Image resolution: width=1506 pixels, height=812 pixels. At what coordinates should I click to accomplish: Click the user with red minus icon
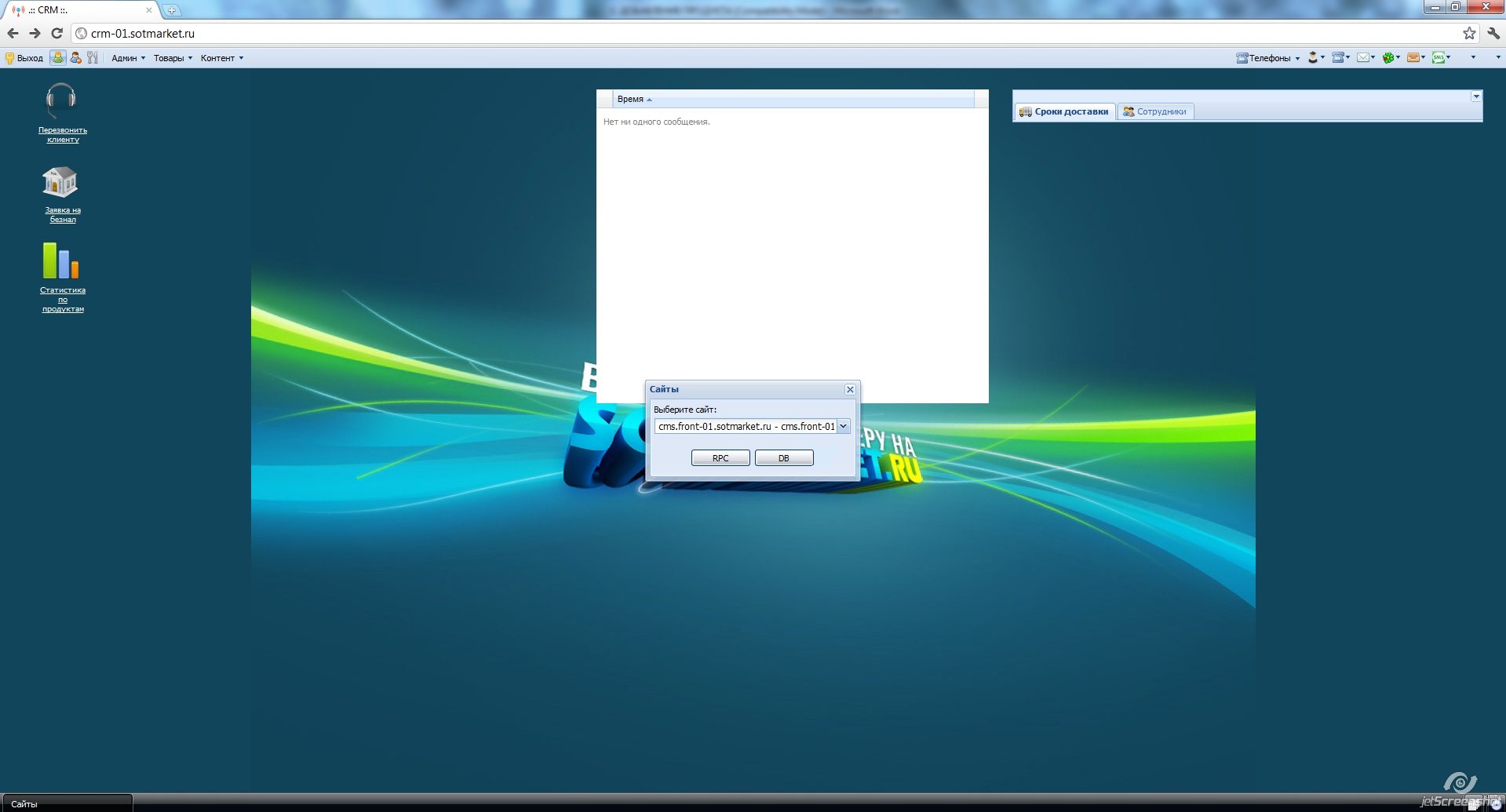coord(76,57)
